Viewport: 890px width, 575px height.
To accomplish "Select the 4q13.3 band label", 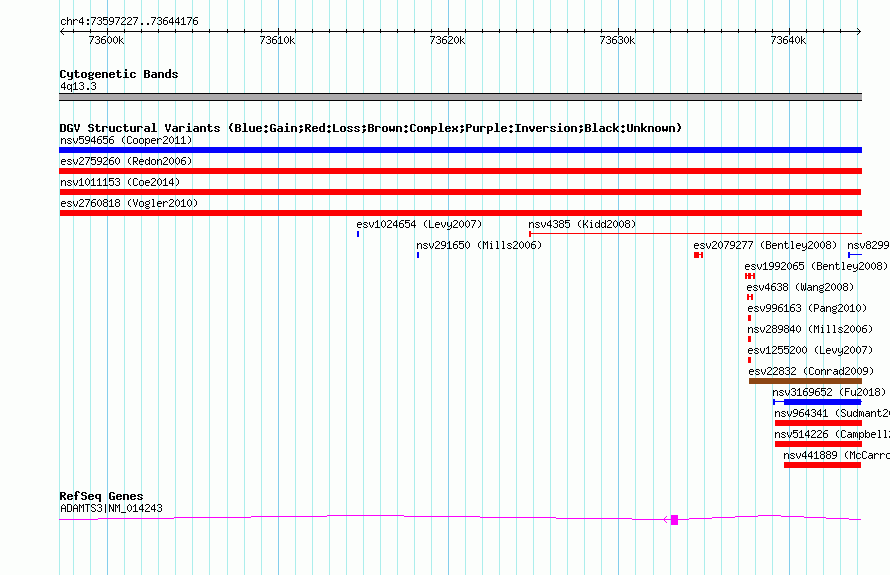I will 78,86.
